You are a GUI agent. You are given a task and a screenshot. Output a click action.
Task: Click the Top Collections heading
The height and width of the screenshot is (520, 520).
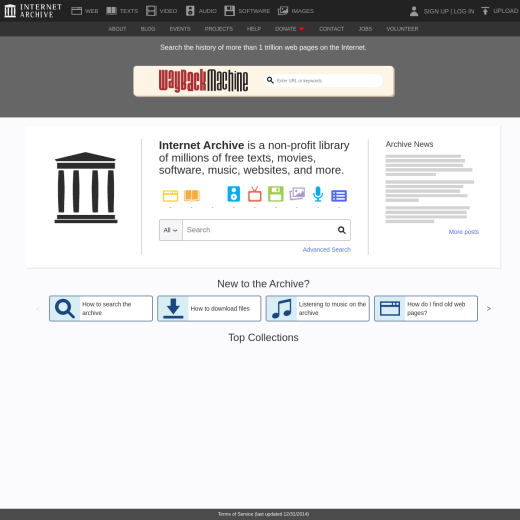coord(263,338)
